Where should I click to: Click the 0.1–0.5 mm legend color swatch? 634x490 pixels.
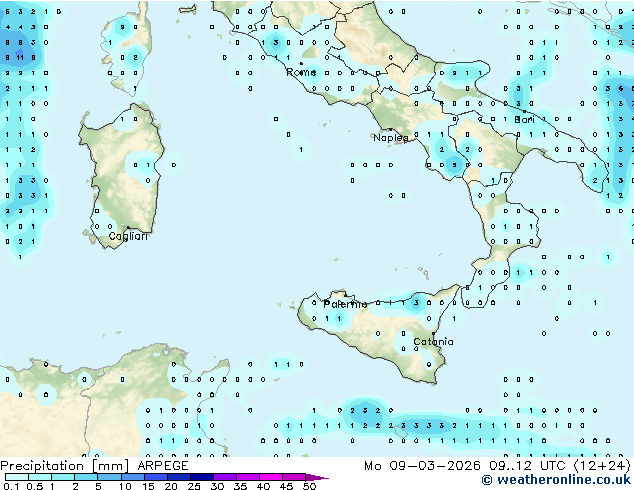pyautogui.click(x=17, y=477)
